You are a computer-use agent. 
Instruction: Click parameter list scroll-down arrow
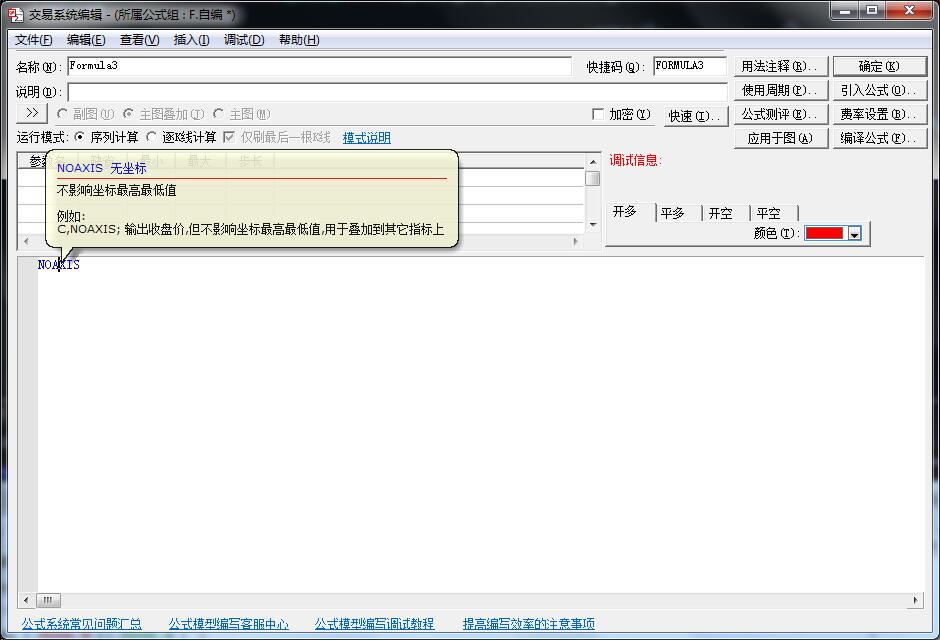click(593, 225)
